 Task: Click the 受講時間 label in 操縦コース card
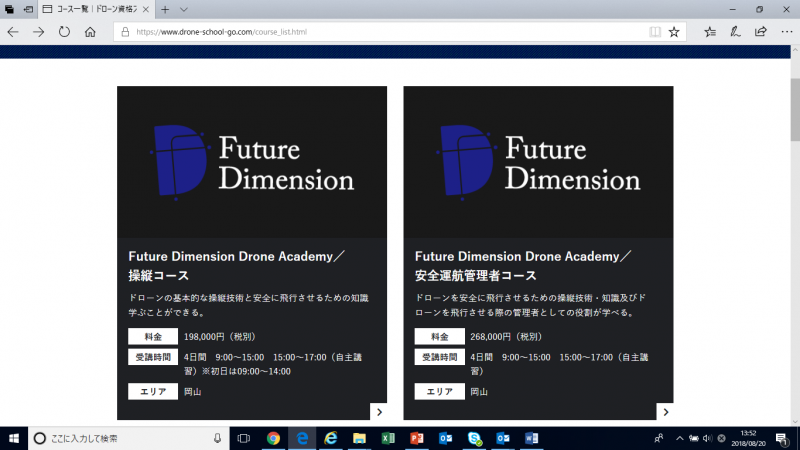pos(153,357)
